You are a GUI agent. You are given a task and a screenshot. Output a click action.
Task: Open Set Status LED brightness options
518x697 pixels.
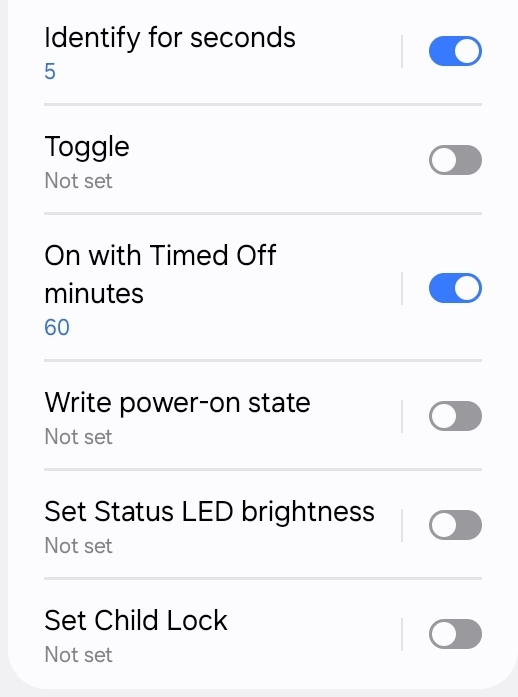[x=209, y=512]
